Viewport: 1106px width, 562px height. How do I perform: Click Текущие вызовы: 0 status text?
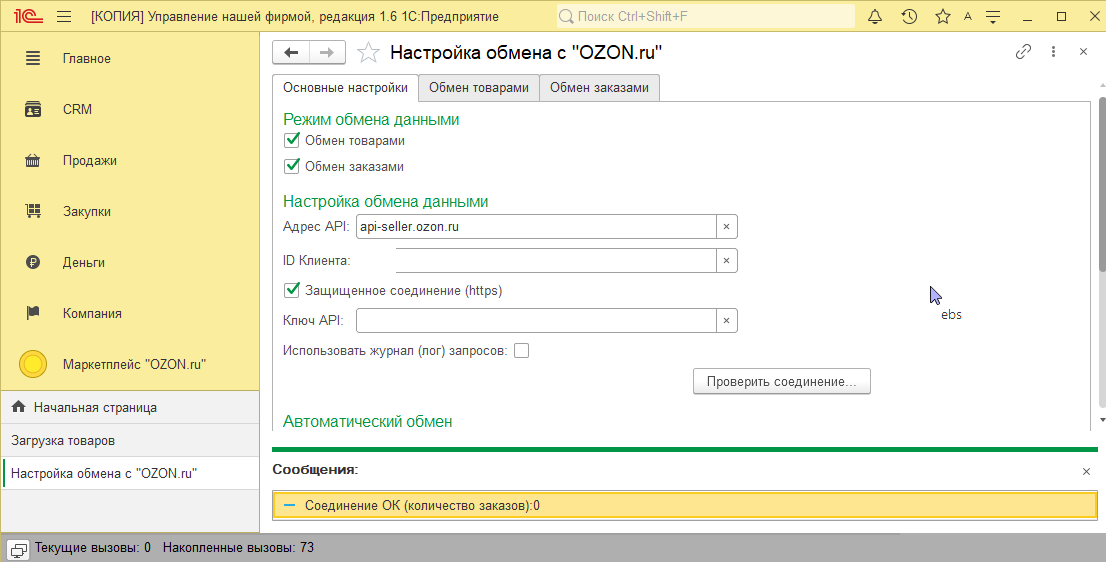(92, 547)
